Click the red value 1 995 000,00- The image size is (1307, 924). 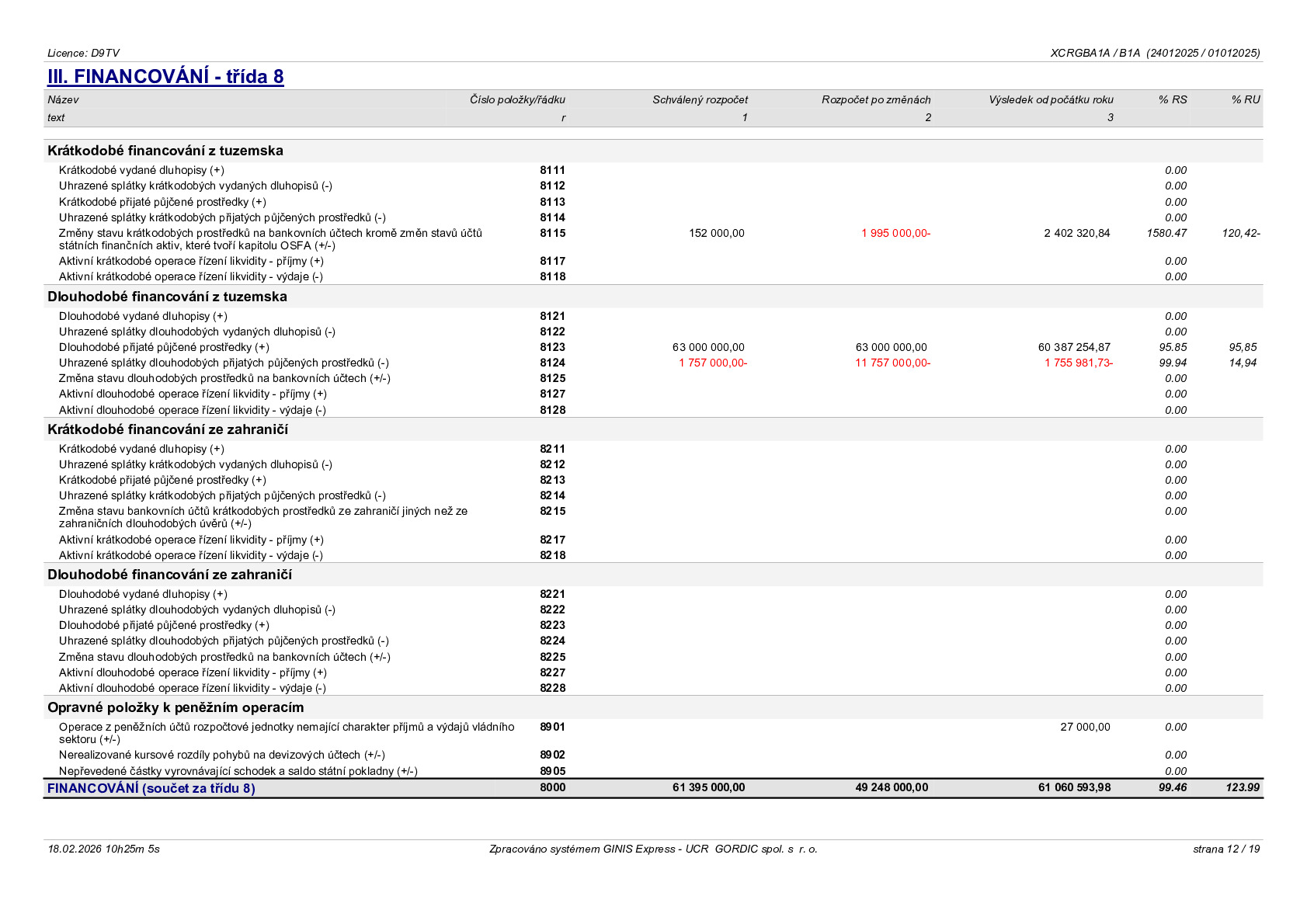(895, 233)
